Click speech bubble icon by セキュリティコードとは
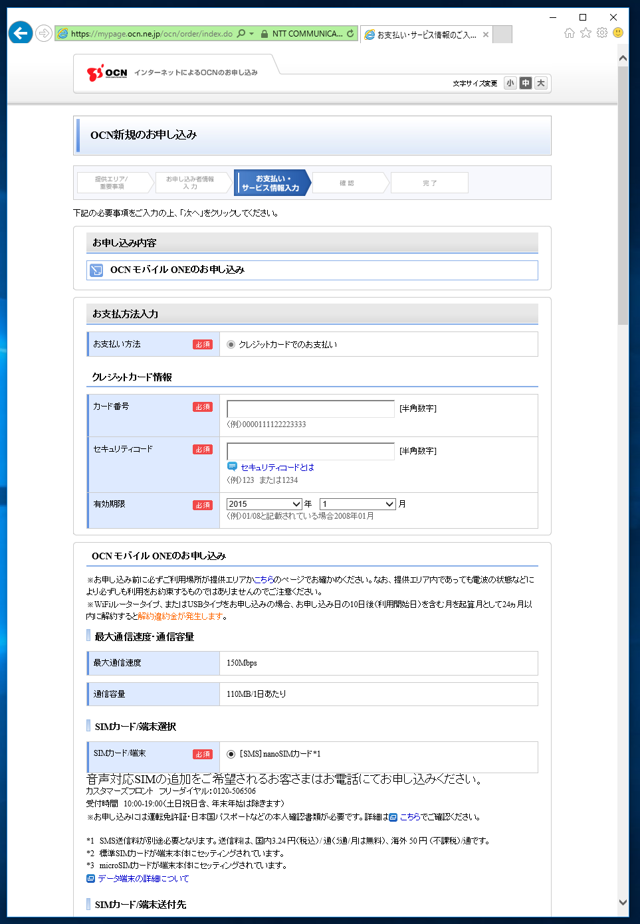This screenshot has width=640, height=924. (x=232, y=467)
